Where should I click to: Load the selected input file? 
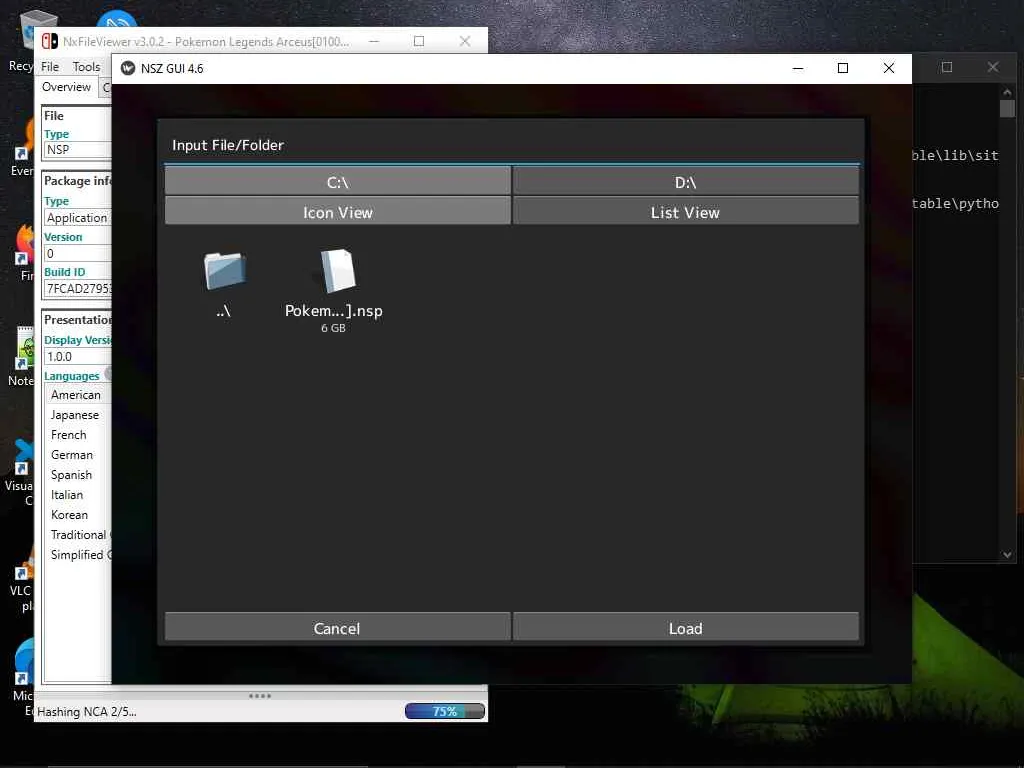(x=686, y=627)
